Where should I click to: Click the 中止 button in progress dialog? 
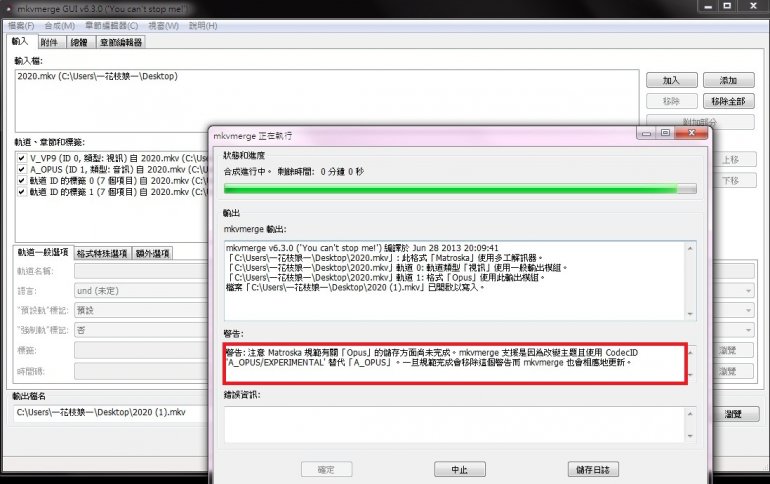[x=460, y=470]
